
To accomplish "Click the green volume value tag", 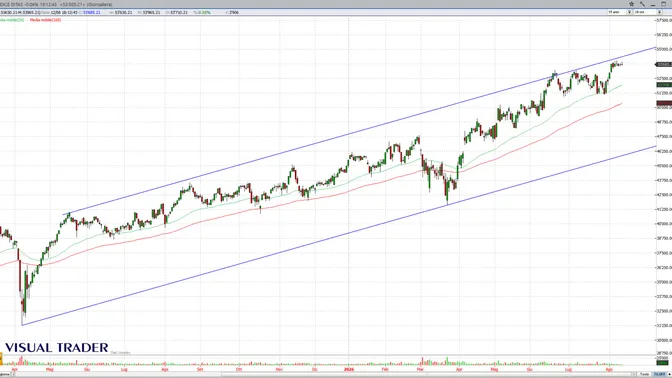I will coord(663,363).
